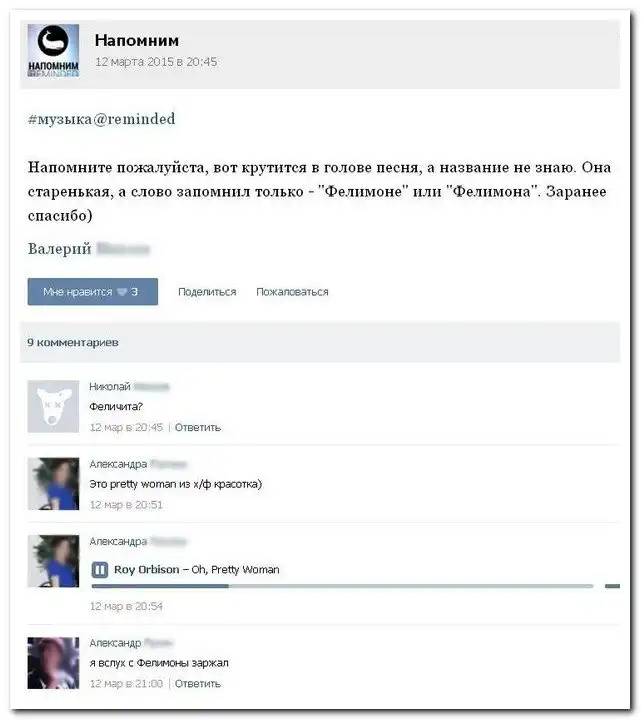Open Александр's avatar in last comment

[x=53, y=663]
